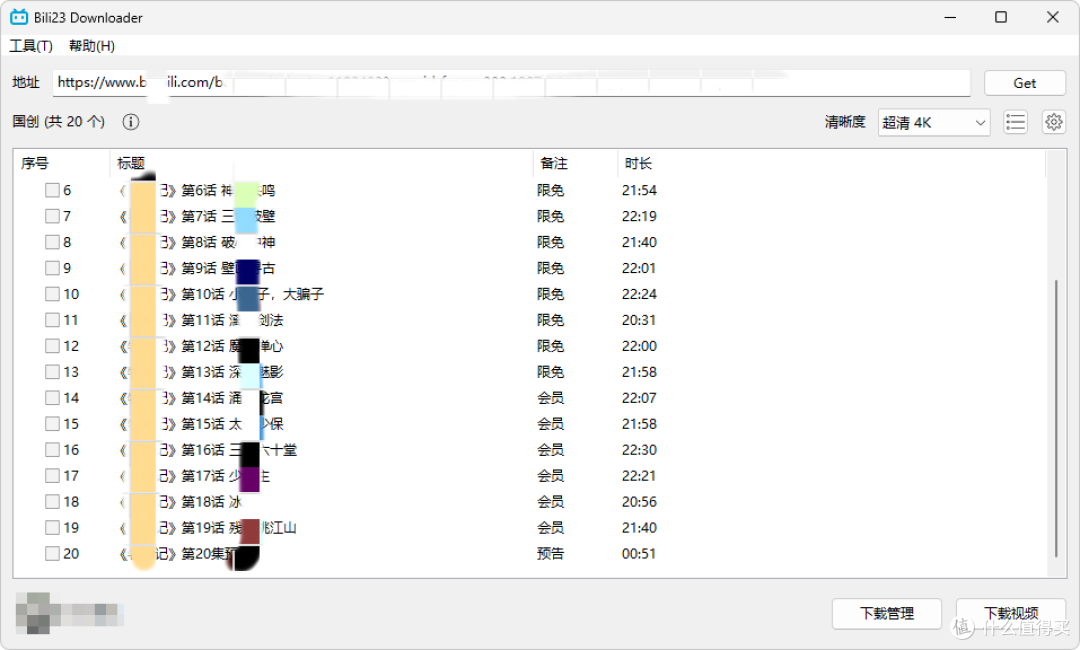
Task: Tick the checkbox for episode 14
Action: 52,398
